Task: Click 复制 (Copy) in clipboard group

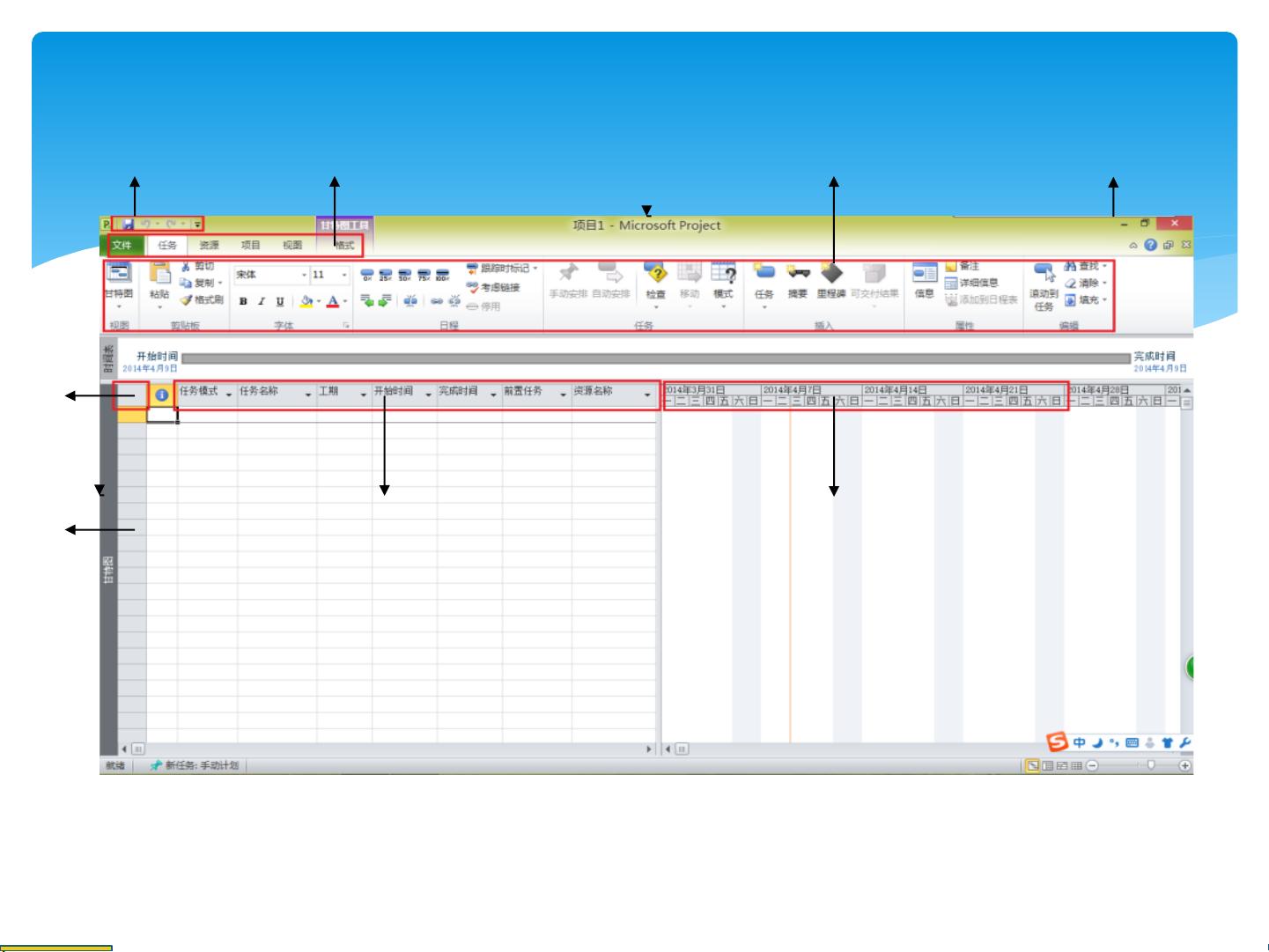Action: [x=201, y=283]
